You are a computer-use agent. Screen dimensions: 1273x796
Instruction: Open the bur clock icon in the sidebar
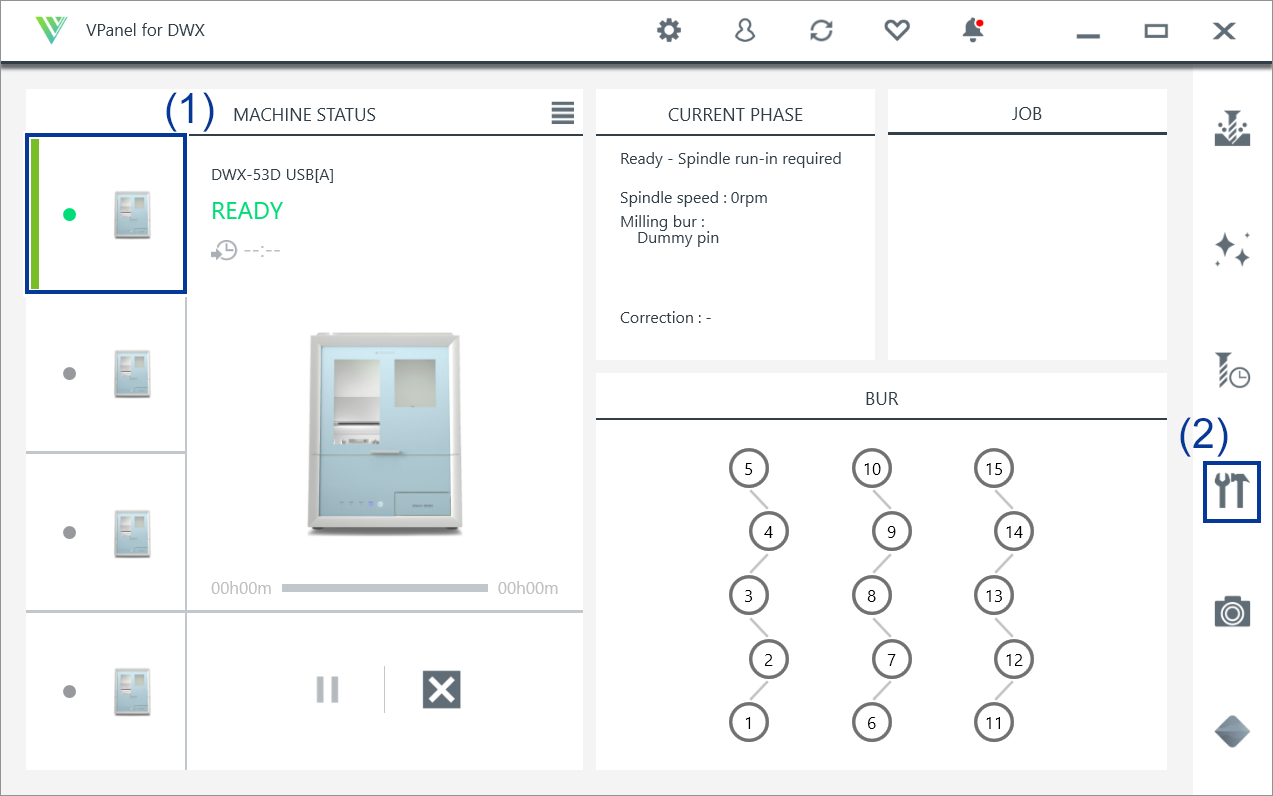point(1232,370)
